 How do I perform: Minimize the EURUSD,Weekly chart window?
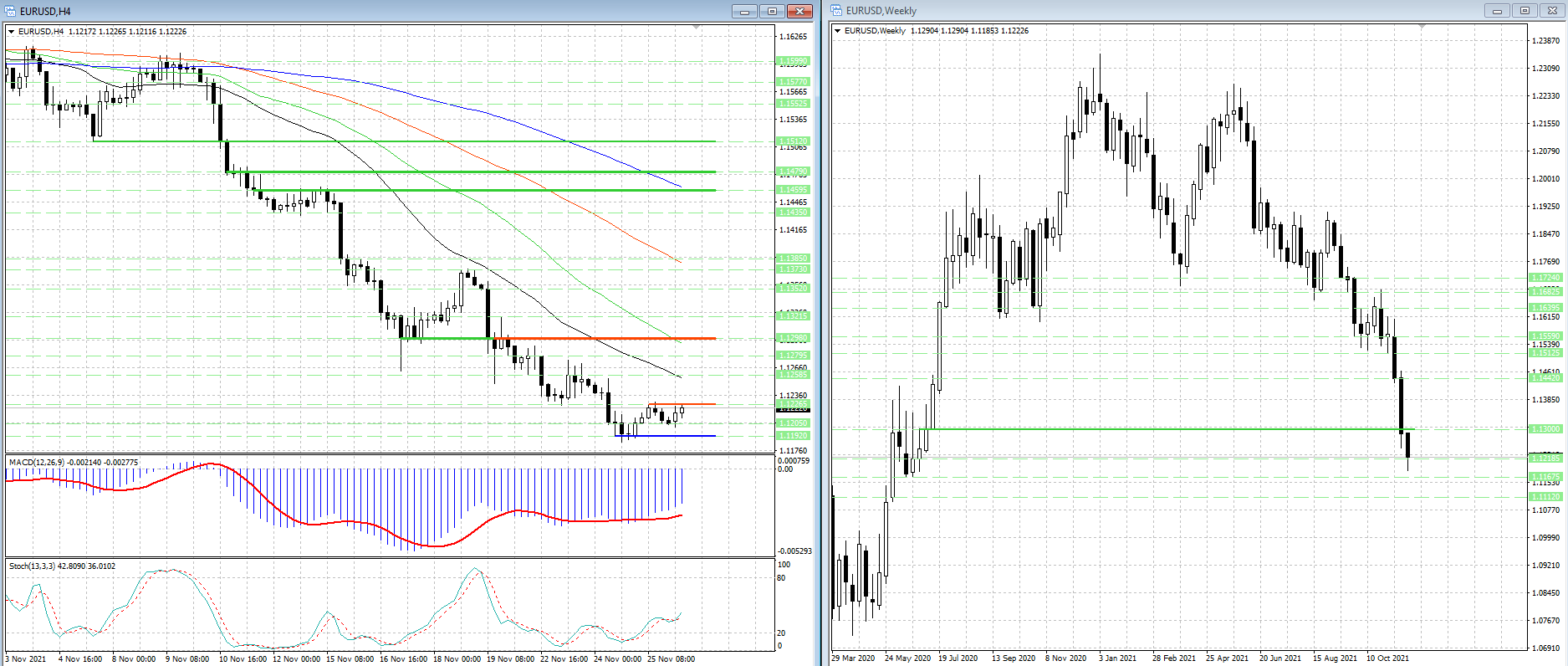[1497, 11]
